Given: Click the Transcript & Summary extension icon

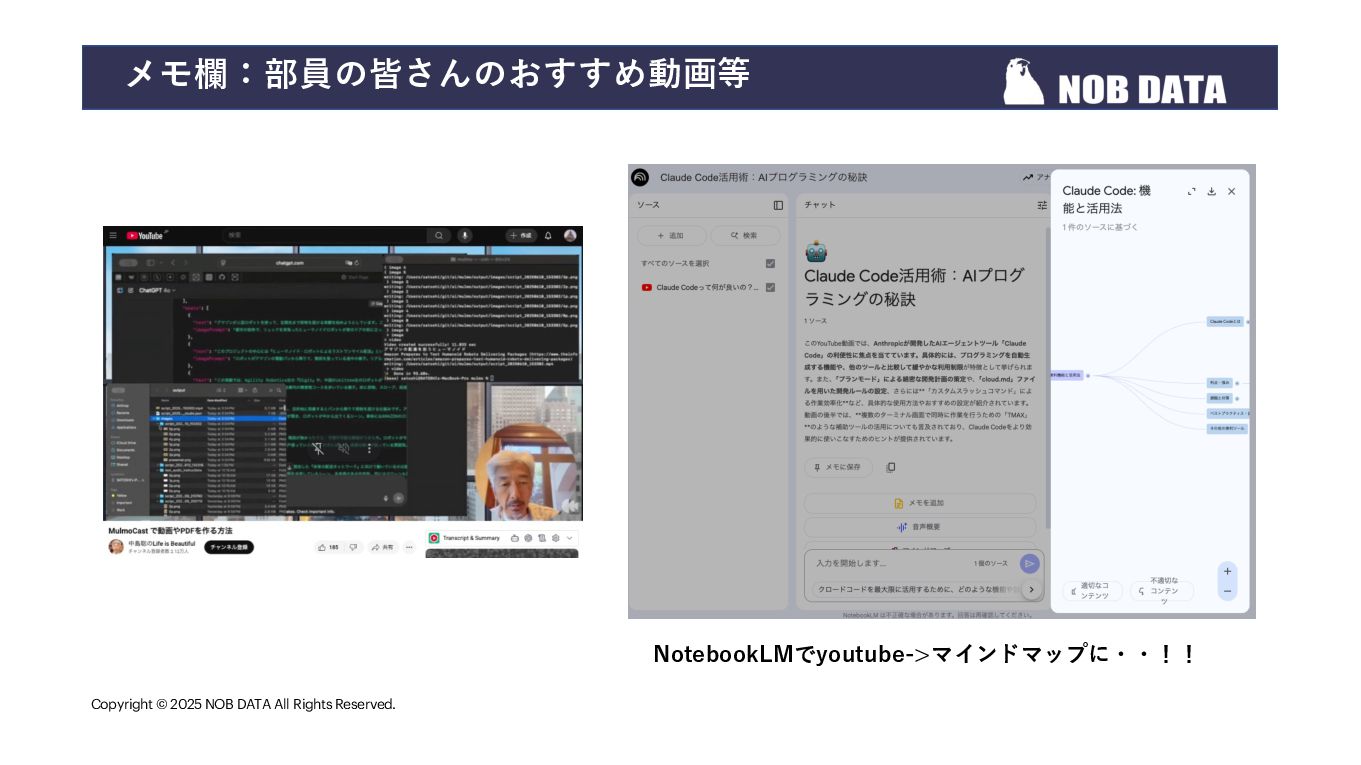Looking at the screenshot, I should (434, 538).
